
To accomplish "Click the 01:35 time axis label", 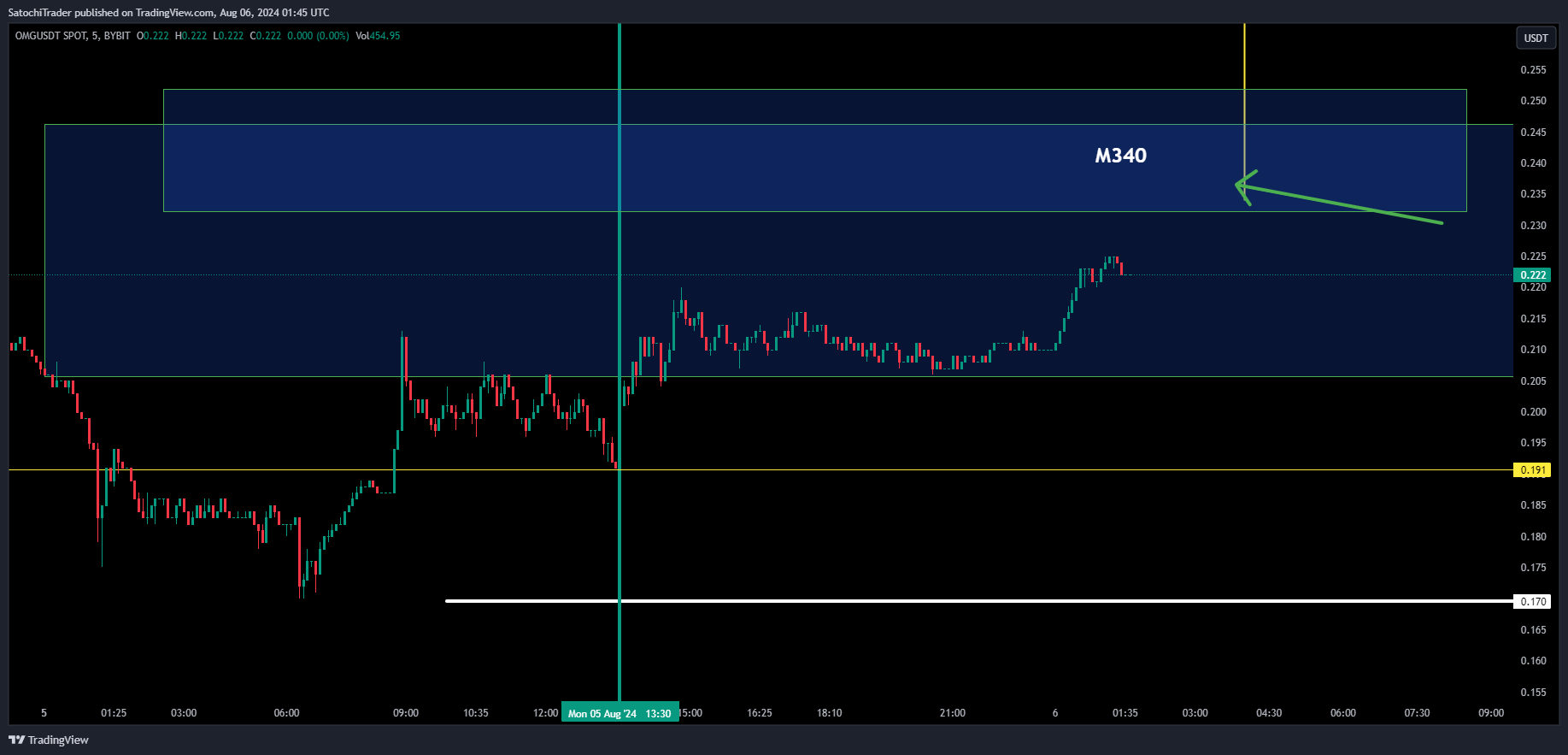I will [x=1125, y=713].
